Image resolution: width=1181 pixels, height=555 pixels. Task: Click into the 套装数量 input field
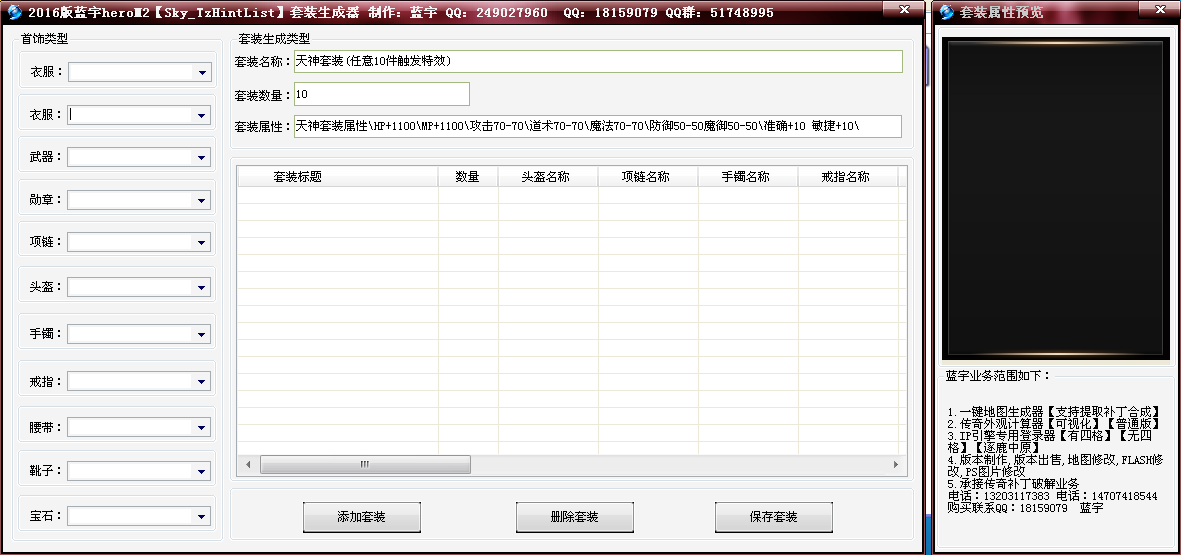(x=381, y=94)
